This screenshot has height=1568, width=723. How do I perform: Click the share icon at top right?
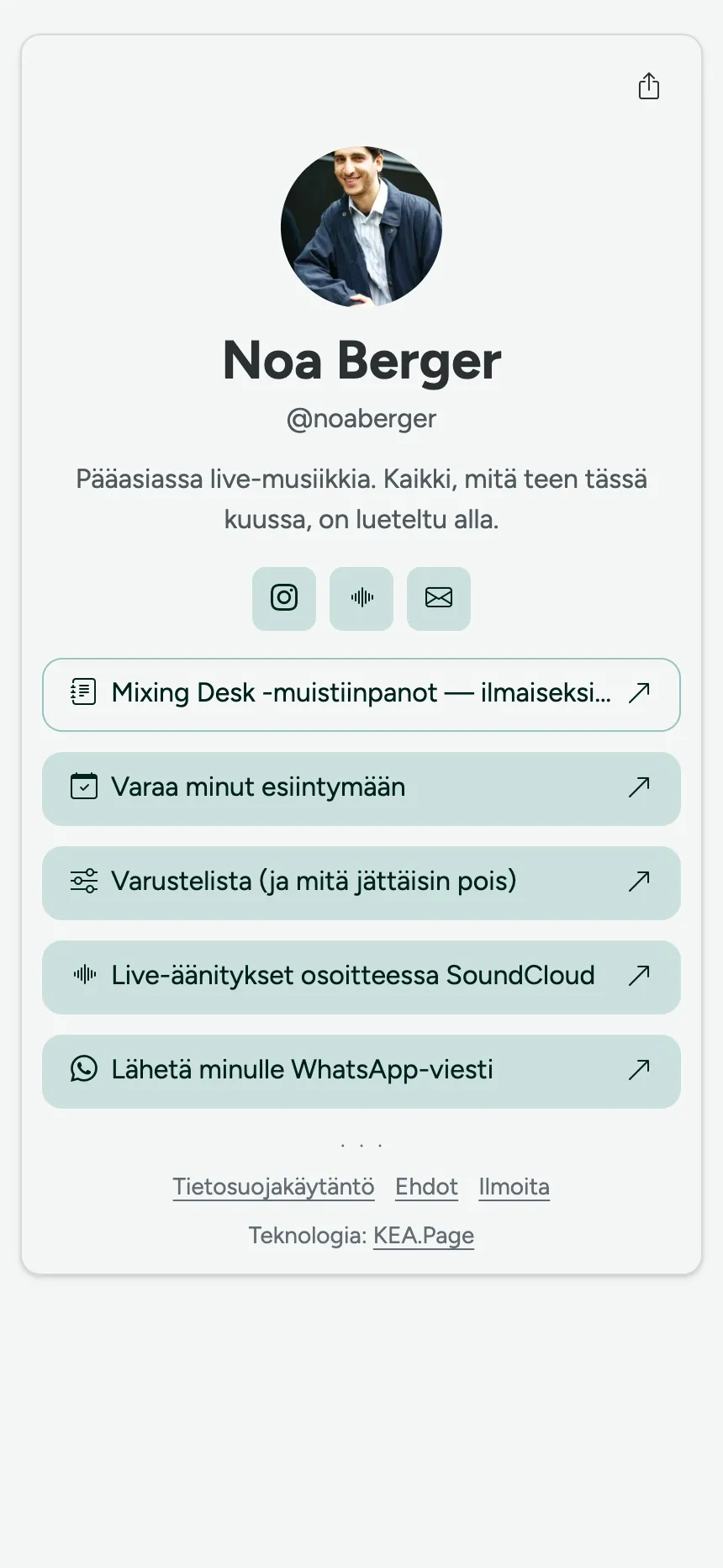pos(649,86)
